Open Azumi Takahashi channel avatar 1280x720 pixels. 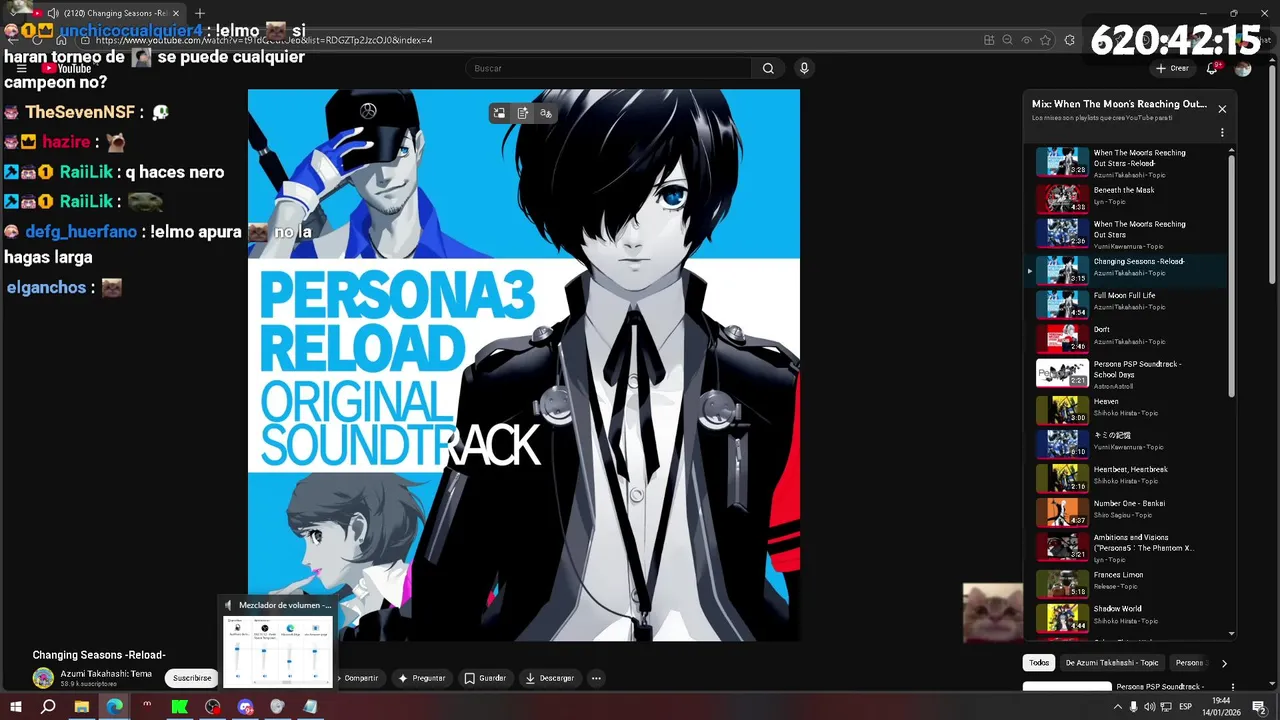pyautogui.click(x=43, y=678)
